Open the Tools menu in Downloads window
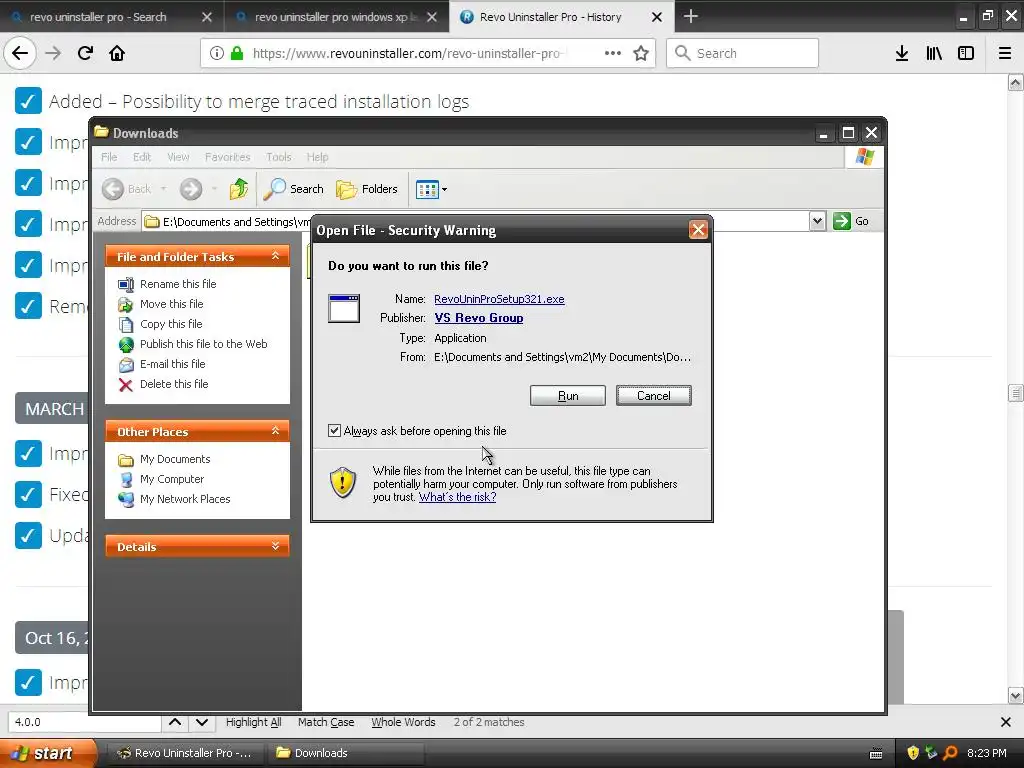The width and height of the screenshot is (1024, 768). point(278,157)
